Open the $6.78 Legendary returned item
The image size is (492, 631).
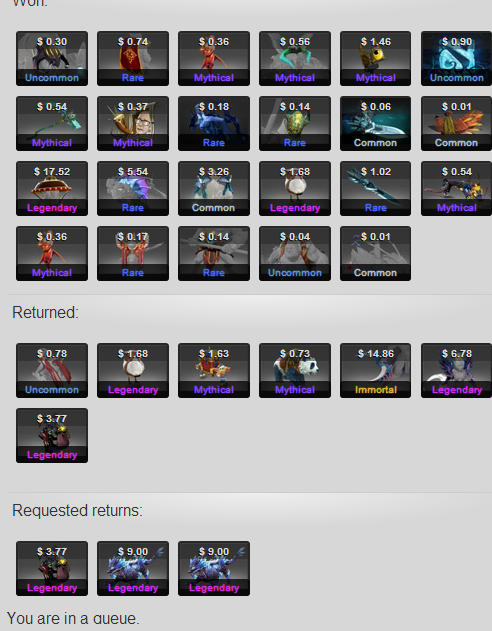click(x=457, y=370)
